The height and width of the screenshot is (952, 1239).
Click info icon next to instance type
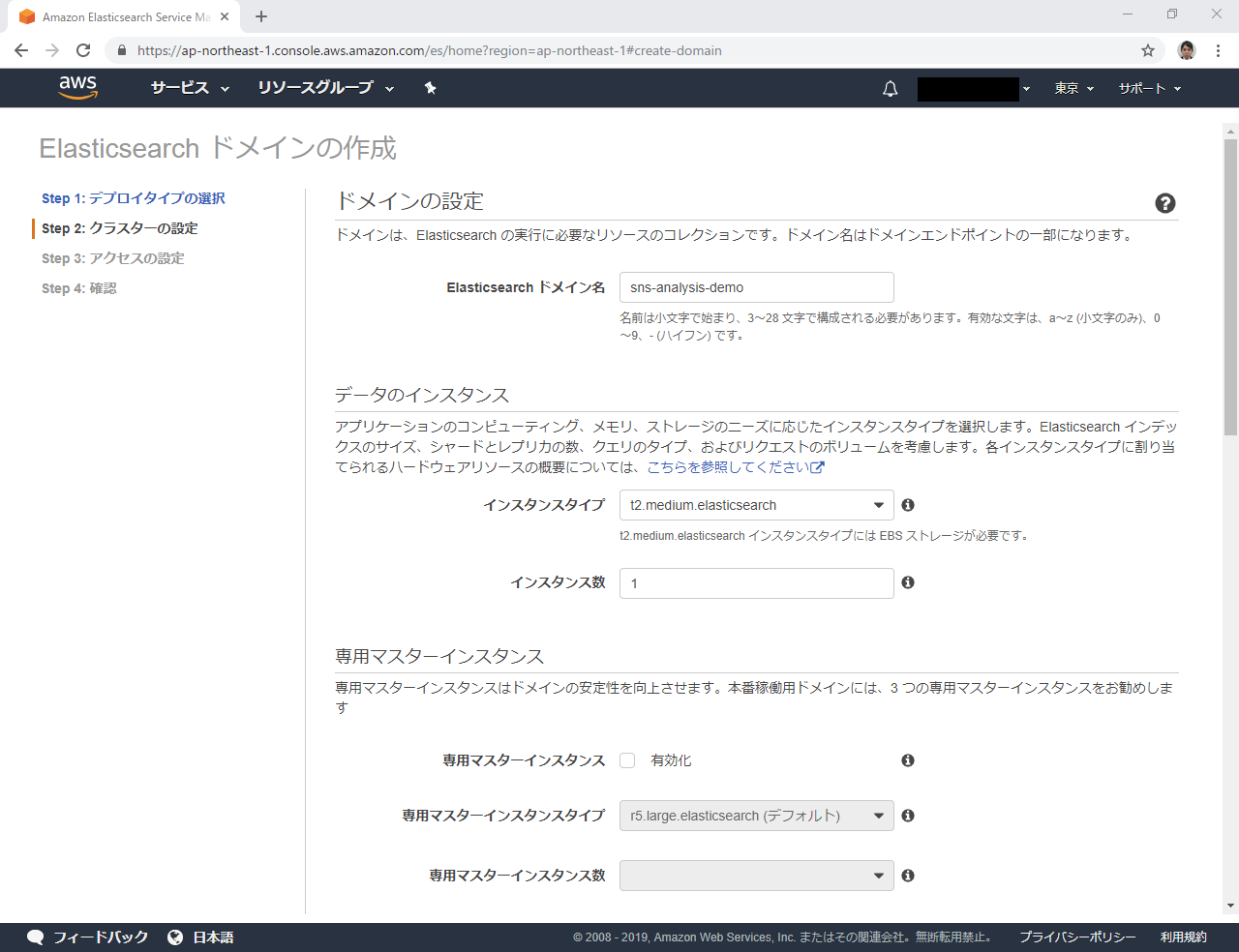(x=908, y=505)
